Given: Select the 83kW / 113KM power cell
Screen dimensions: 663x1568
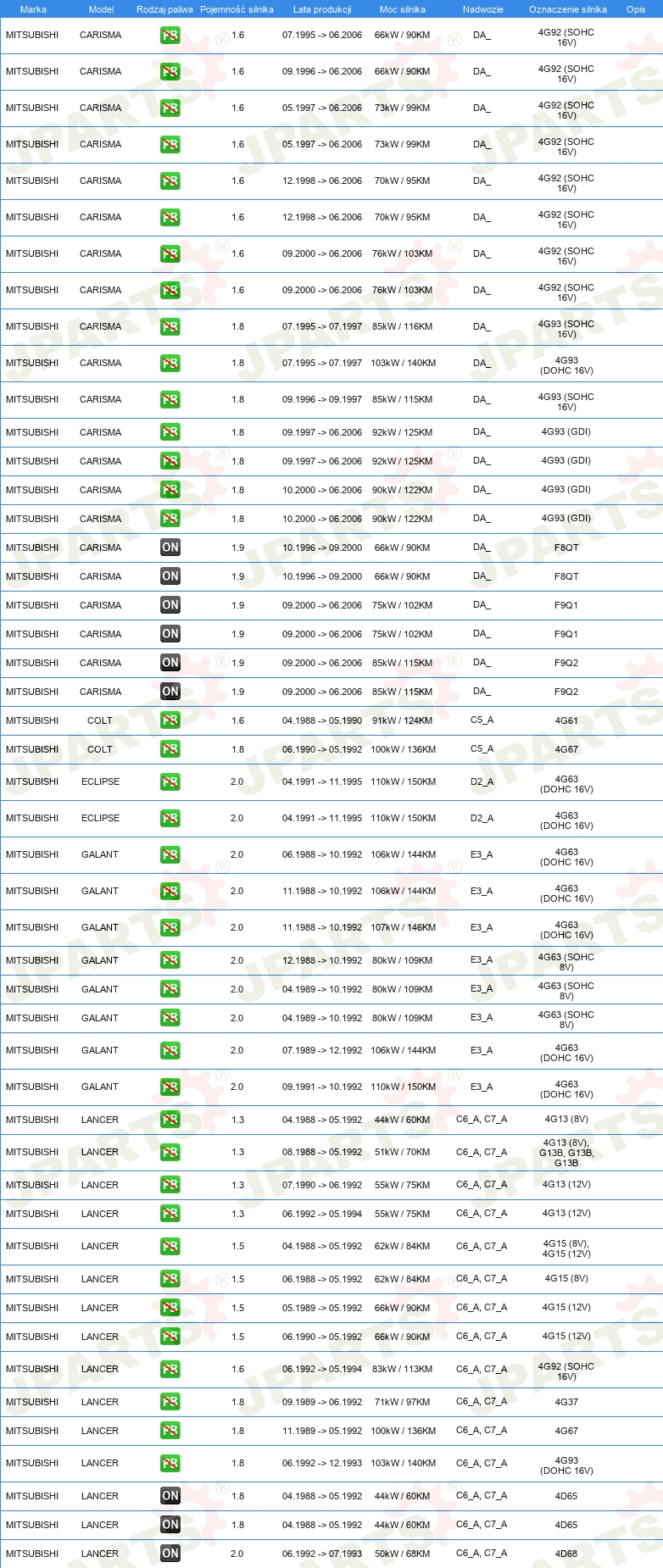Looking at the screenshot, I should pyautogui.click(x=402, y=1369).
